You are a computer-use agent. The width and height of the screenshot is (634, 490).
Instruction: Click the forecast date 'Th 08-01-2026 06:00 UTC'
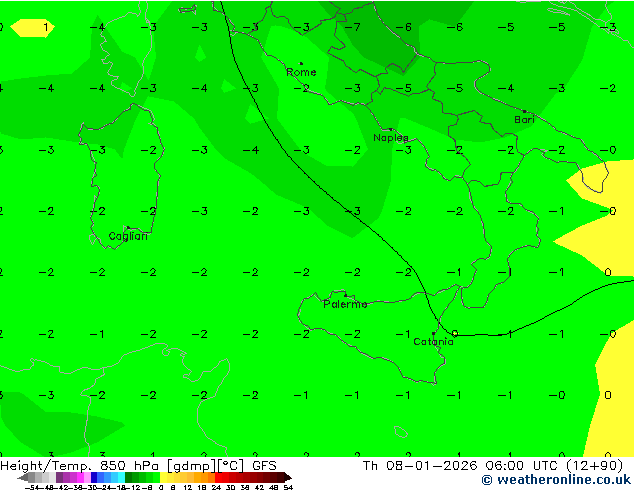click(463, 466)
